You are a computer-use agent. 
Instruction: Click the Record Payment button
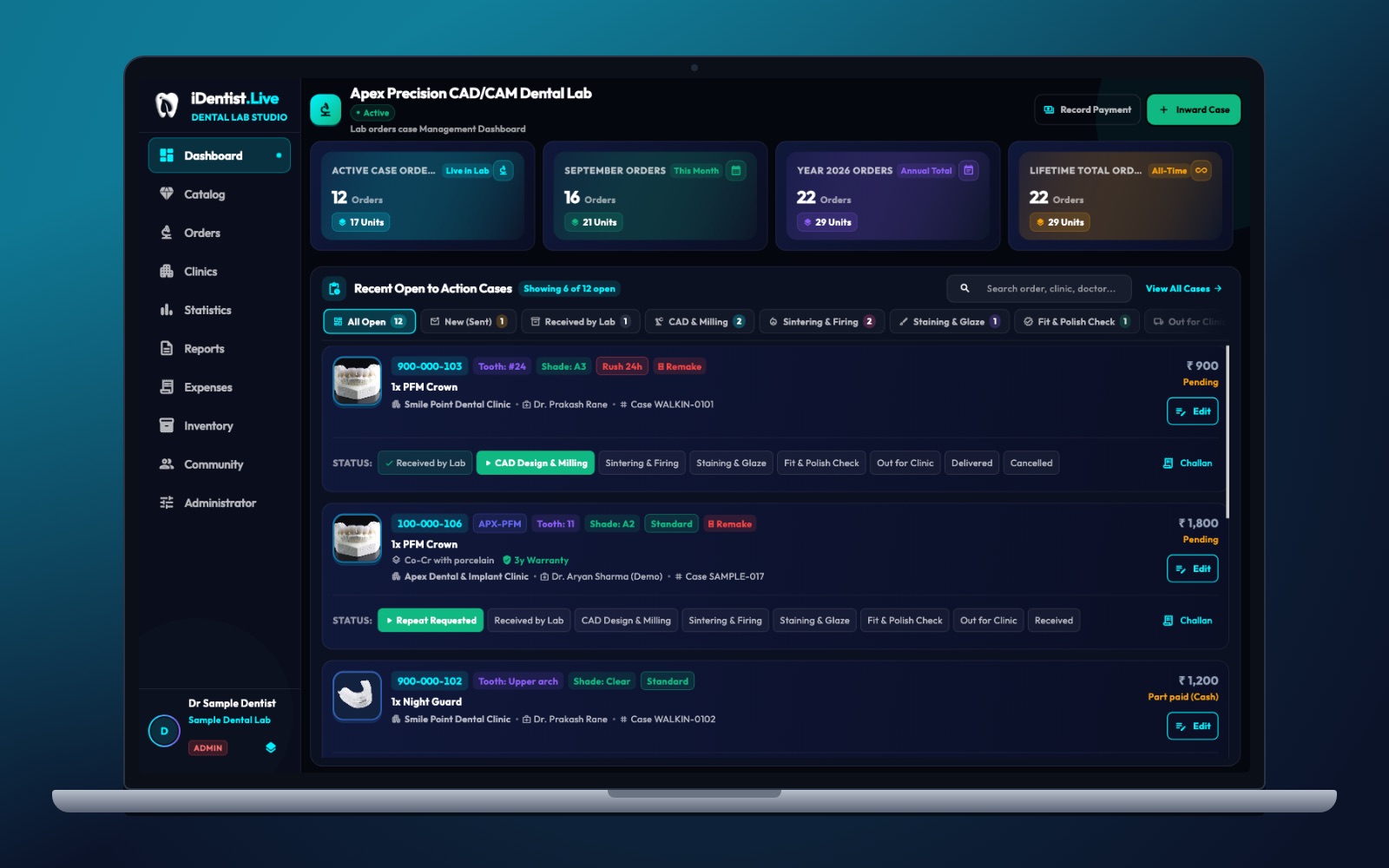point(1087,110)
